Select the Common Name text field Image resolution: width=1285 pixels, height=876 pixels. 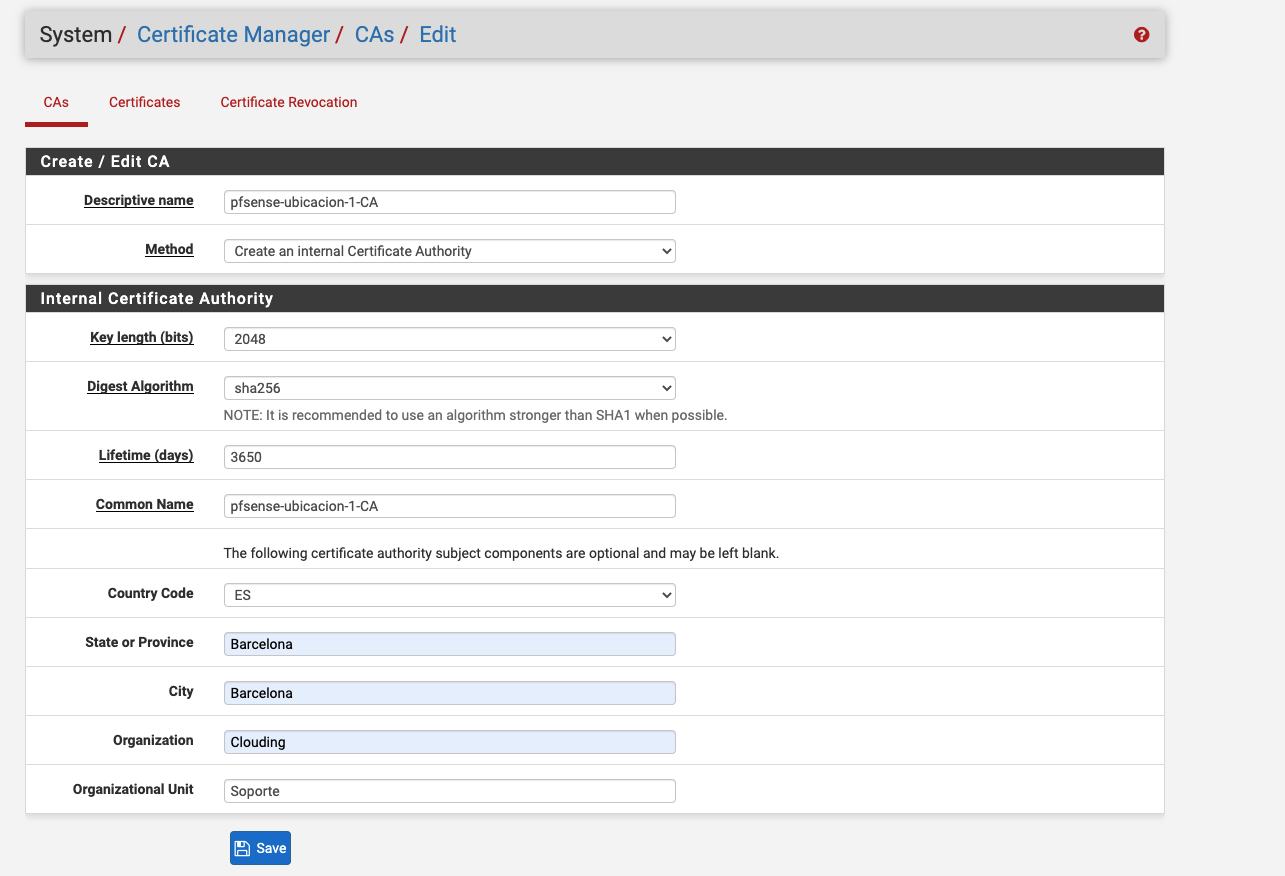pyautogui.click(x=450, y=506)
